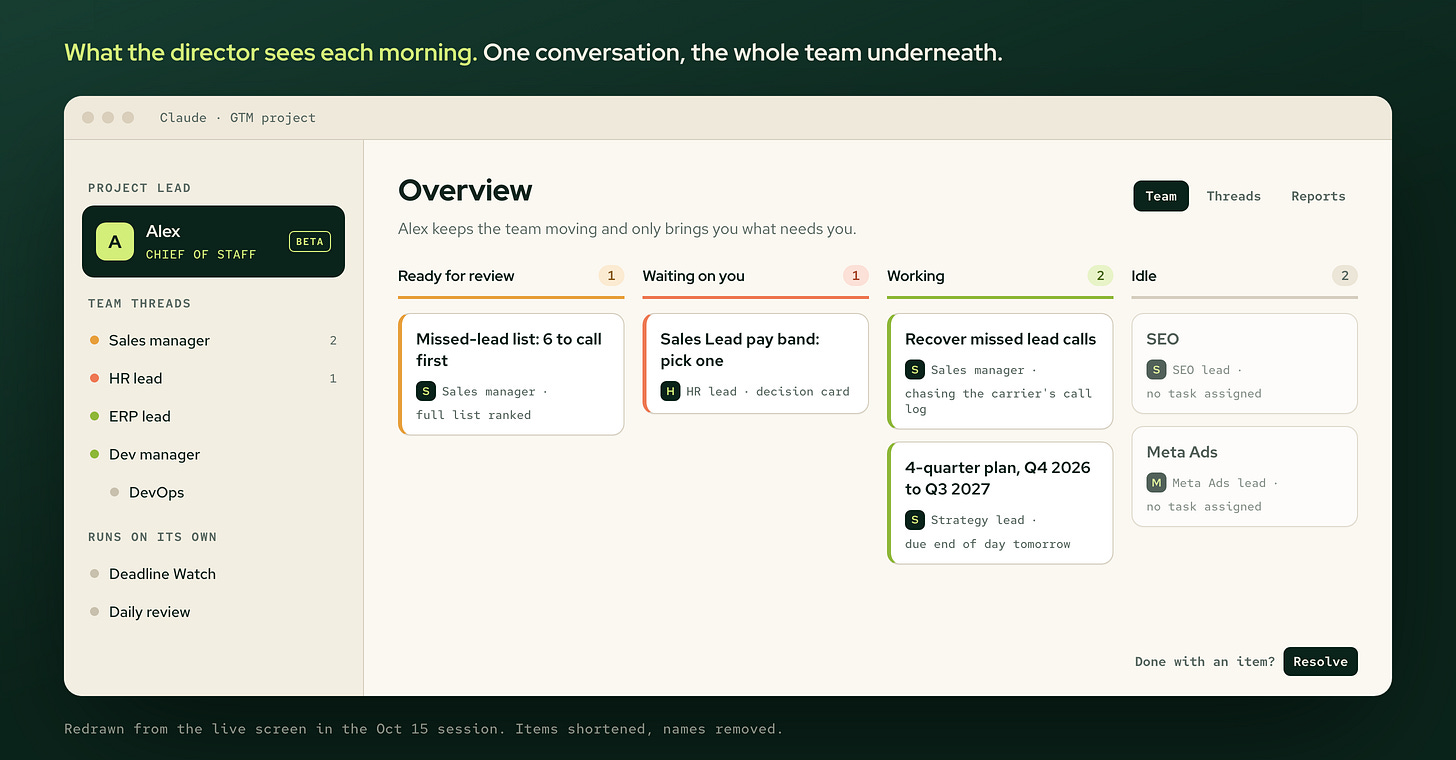This screenshot has height=760, width=1456.
Task: Click the S avatar on Missed-lead list card
Action: pyautogui.click(x=425, y=391)
